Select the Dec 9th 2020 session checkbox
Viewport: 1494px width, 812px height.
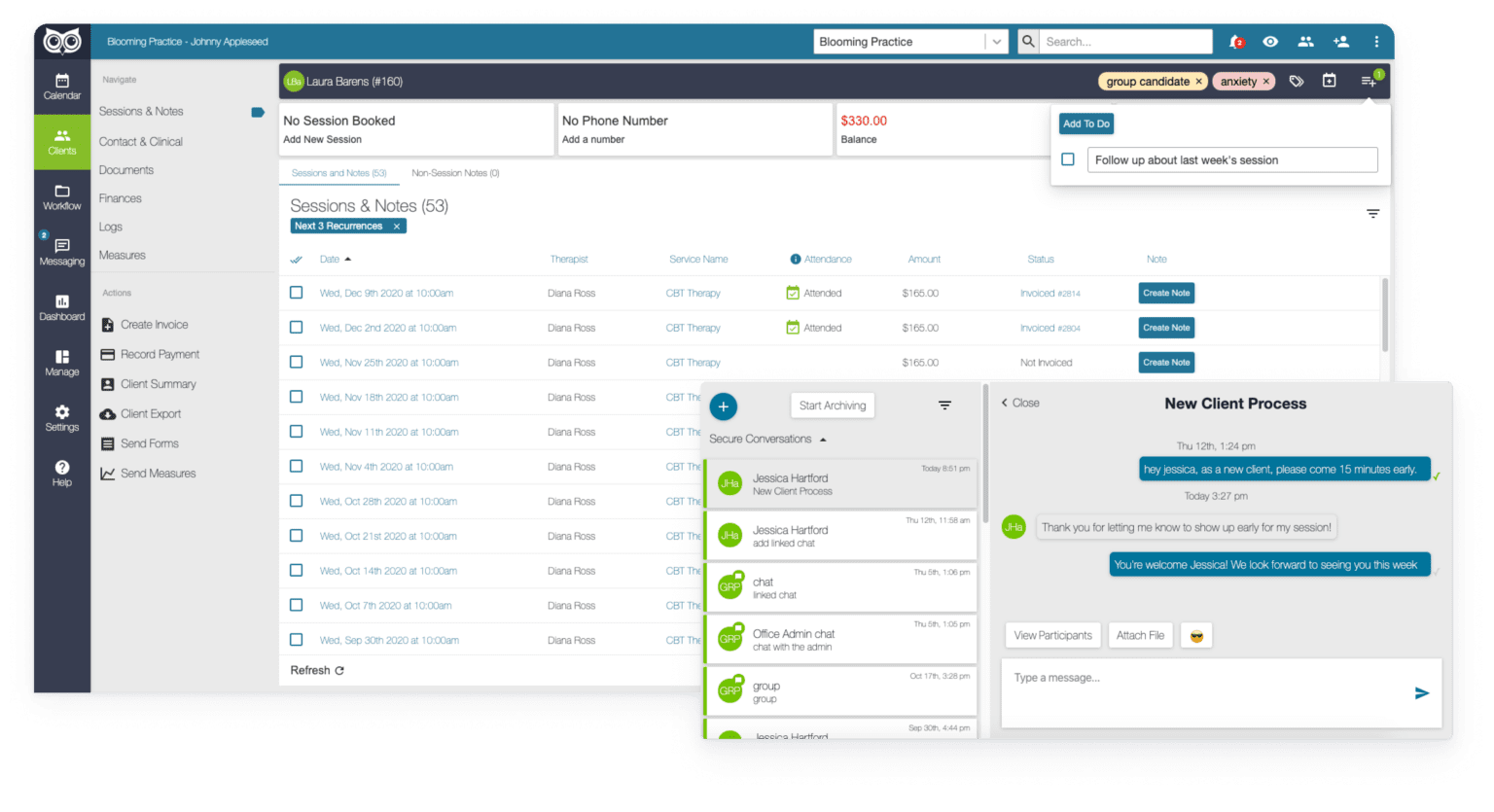point(297,293)
